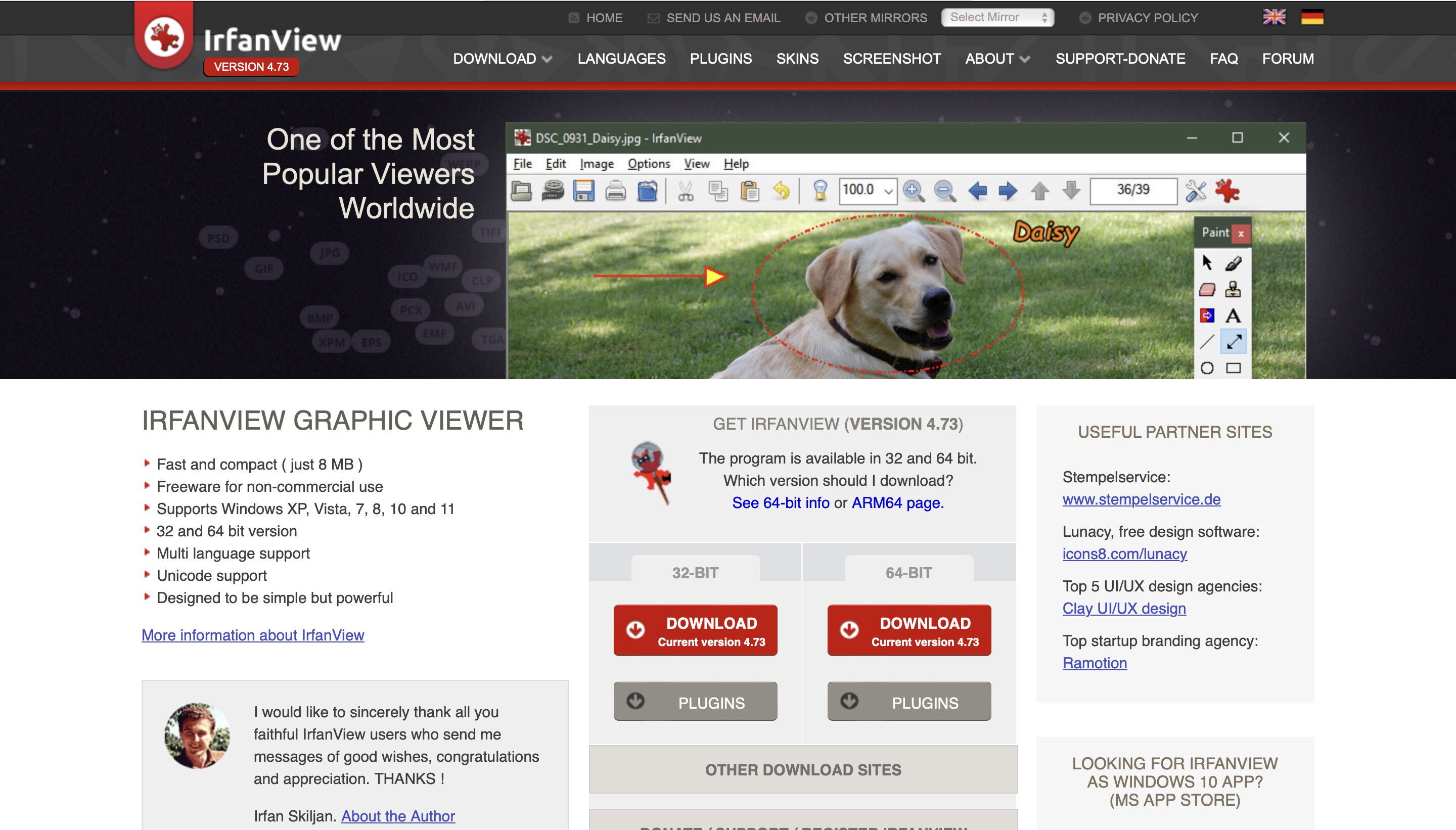Select the 32-BIT tab
Viewport: 1456px width, 830px height.
[x=695, y=572]
